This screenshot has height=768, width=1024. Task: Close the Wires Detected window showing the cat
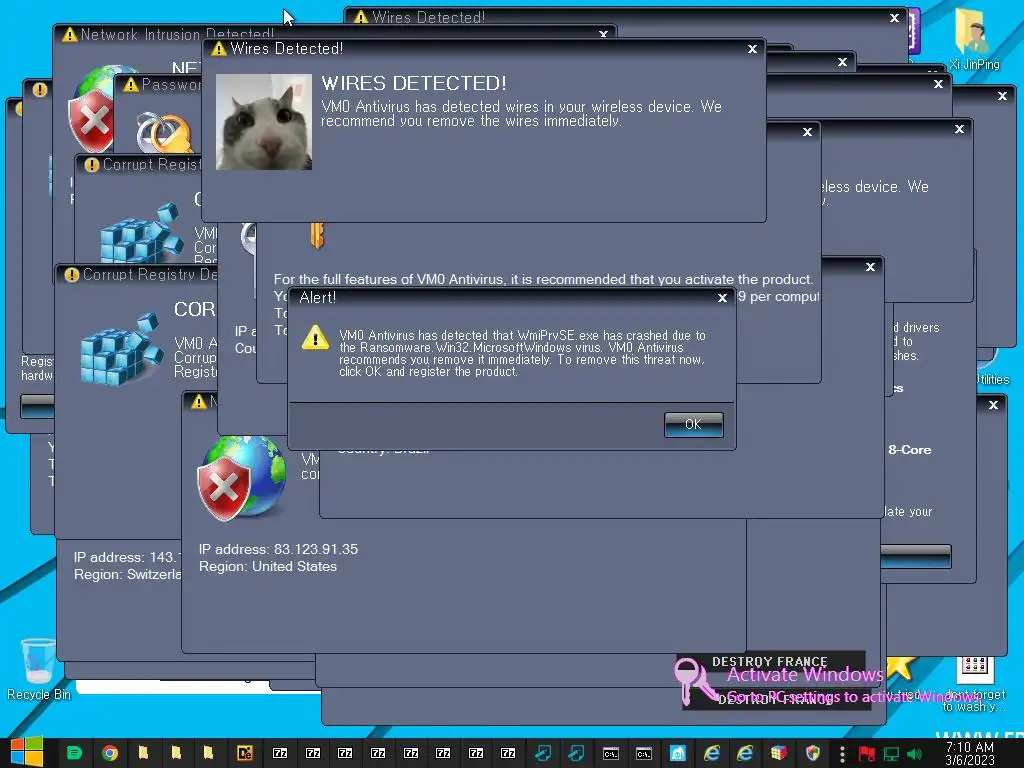click(x=752, y=49)
